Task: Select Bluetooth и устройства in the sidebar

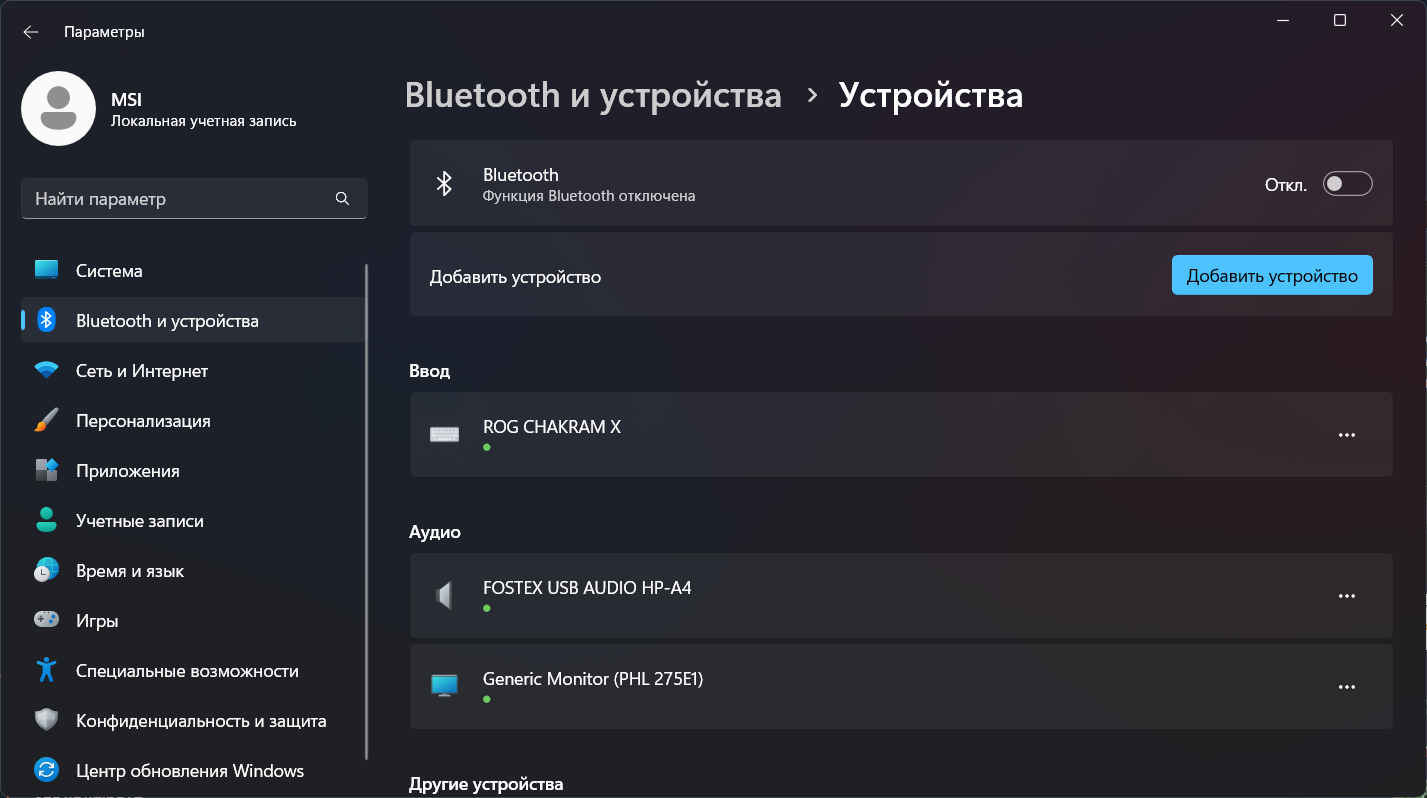Action: pos(193,321)
